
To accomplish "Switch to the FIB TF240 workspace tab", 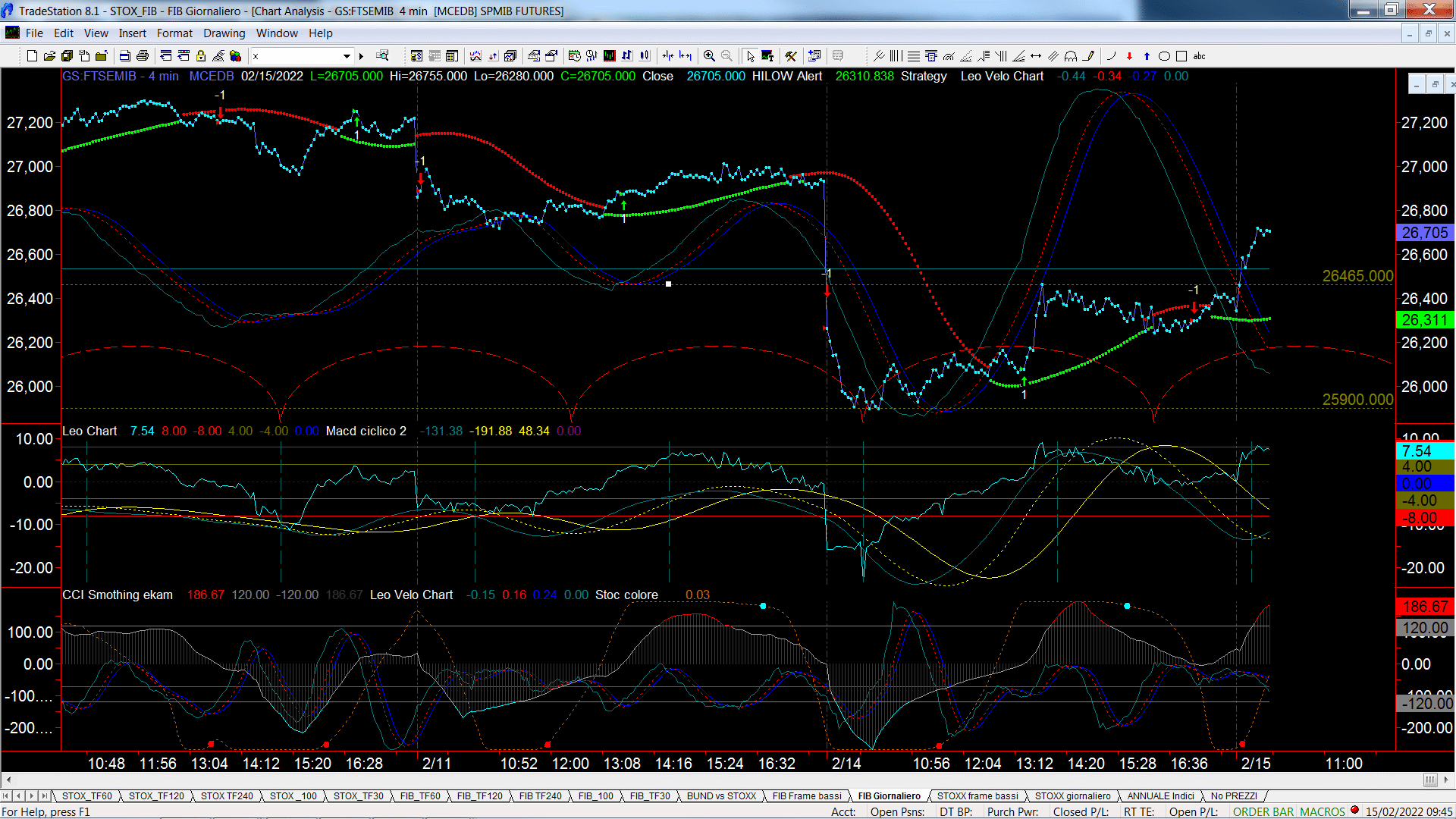I will coord(540,795).
